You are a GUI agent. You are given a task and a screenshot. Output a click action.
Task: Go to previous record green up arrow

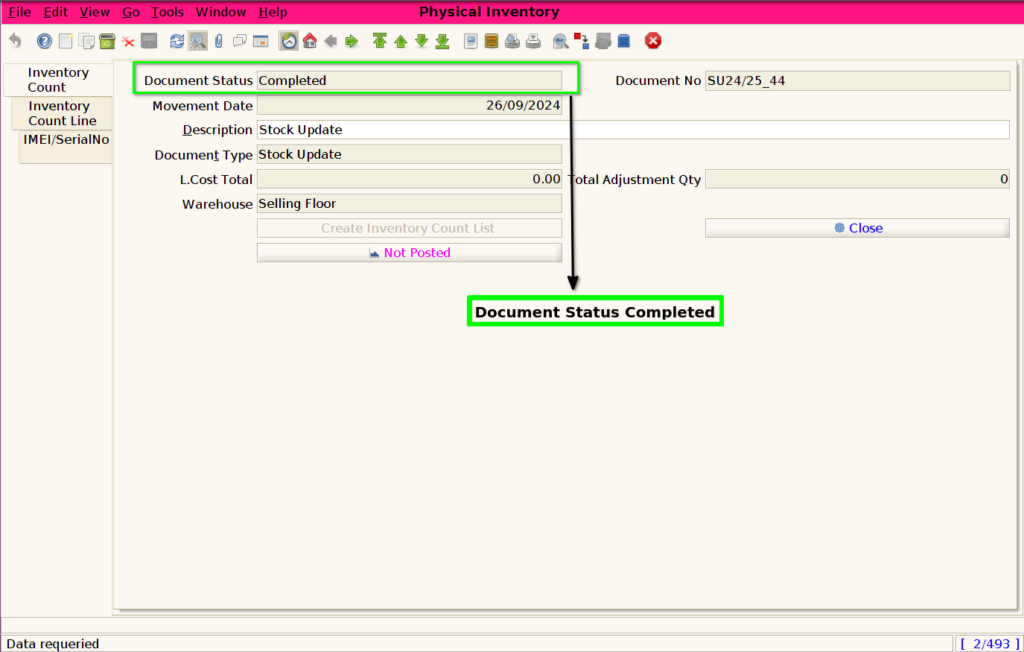coord(400,41)
